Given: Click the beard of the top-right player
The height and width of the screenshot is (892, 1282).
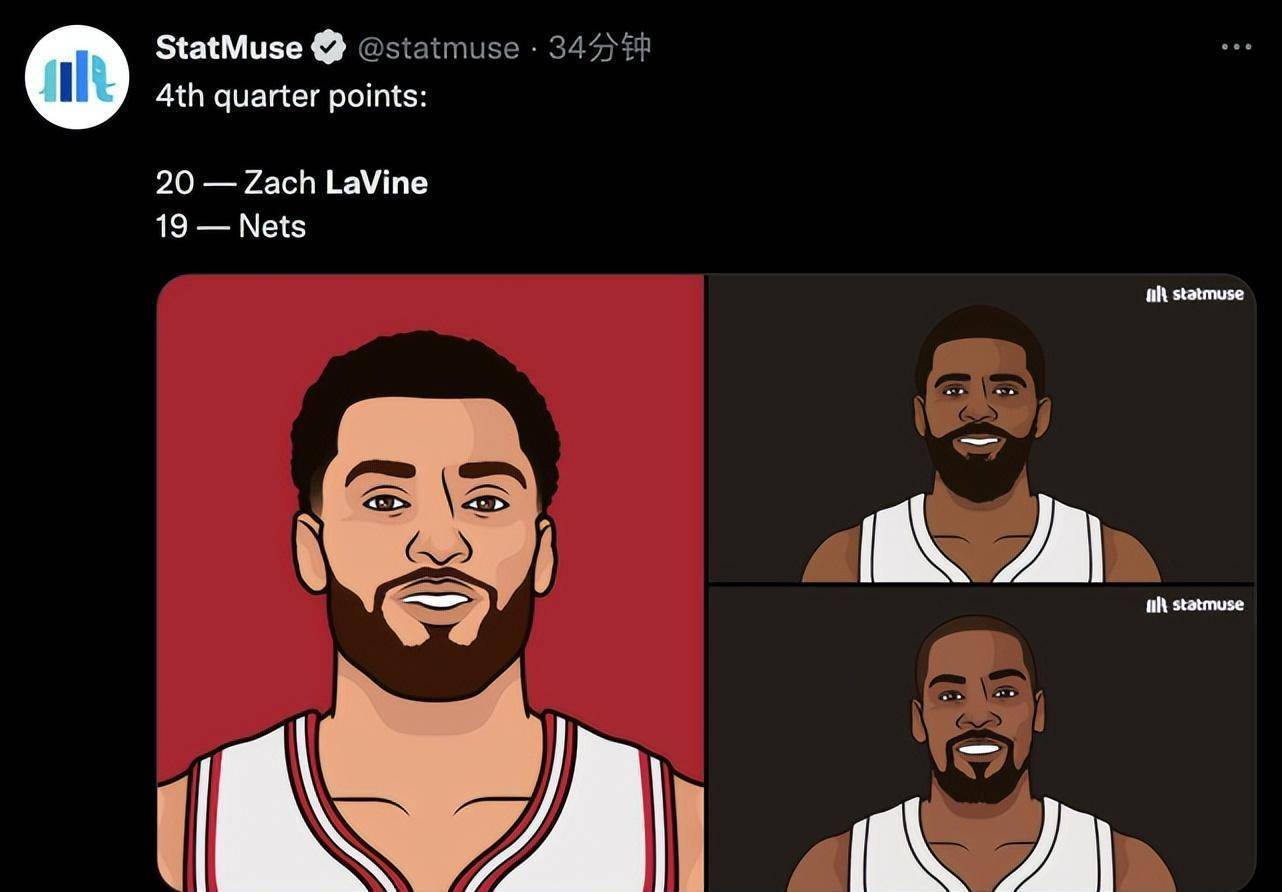Looking at the screenshot, I should point(979,465).
